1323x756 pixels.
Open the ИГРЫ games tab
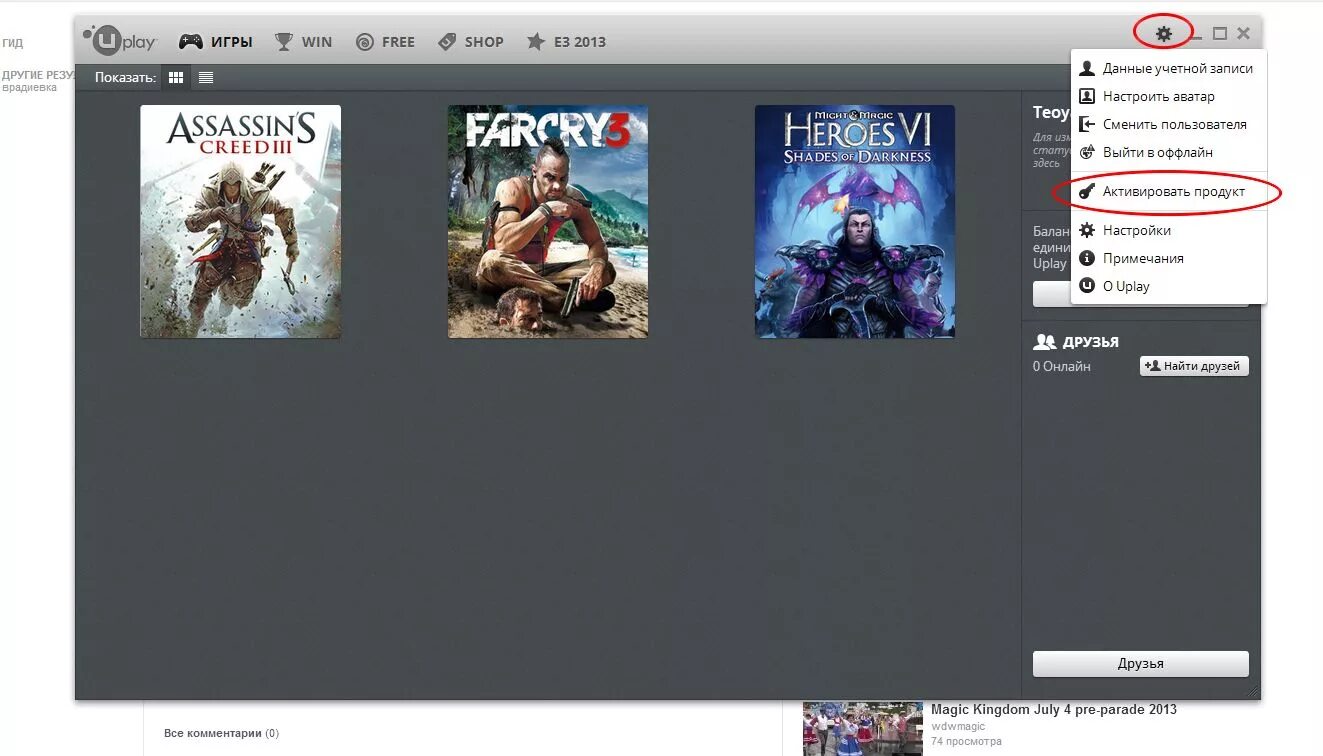pos(215,42)
